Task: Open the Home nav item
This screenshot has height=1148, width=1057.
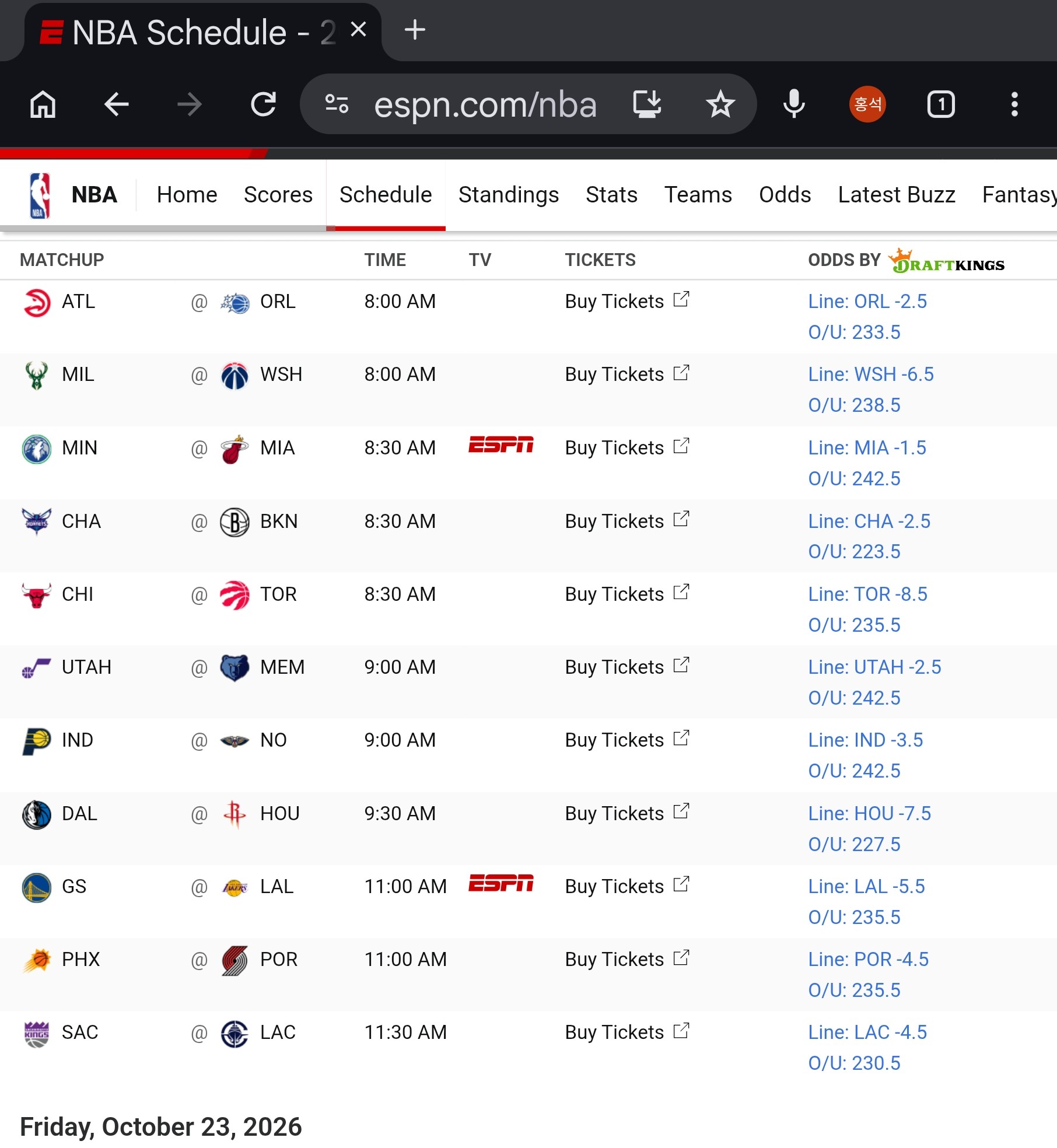Action: (187, 195)
